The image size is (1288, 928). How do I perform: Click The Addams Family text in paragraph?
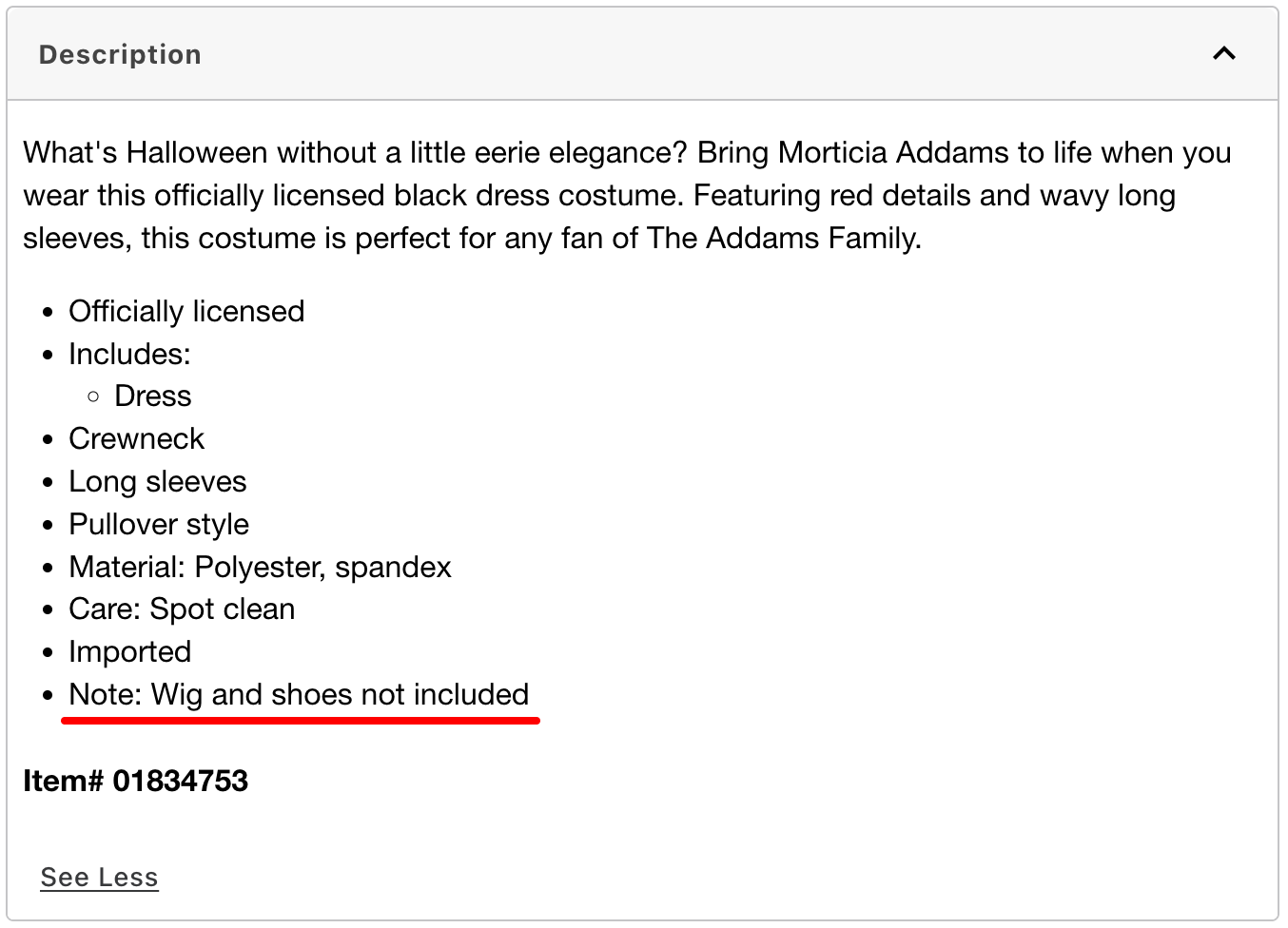click(782, 238)
